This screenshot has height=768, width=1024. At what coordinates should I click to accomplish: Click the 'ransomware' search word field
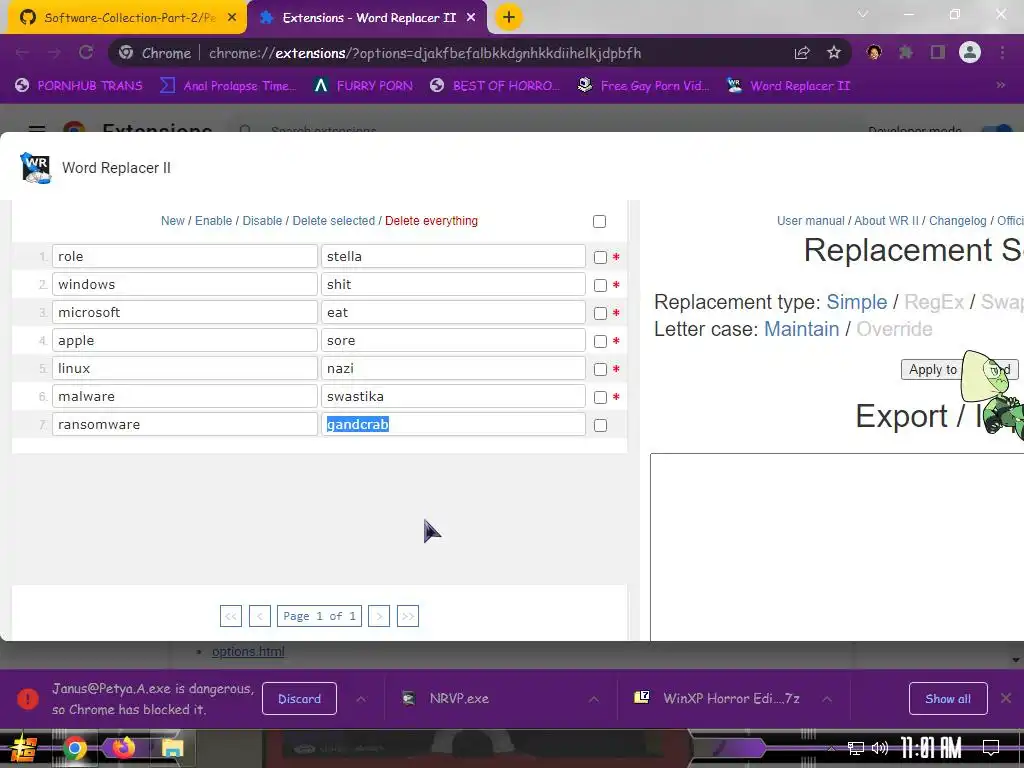185,424
